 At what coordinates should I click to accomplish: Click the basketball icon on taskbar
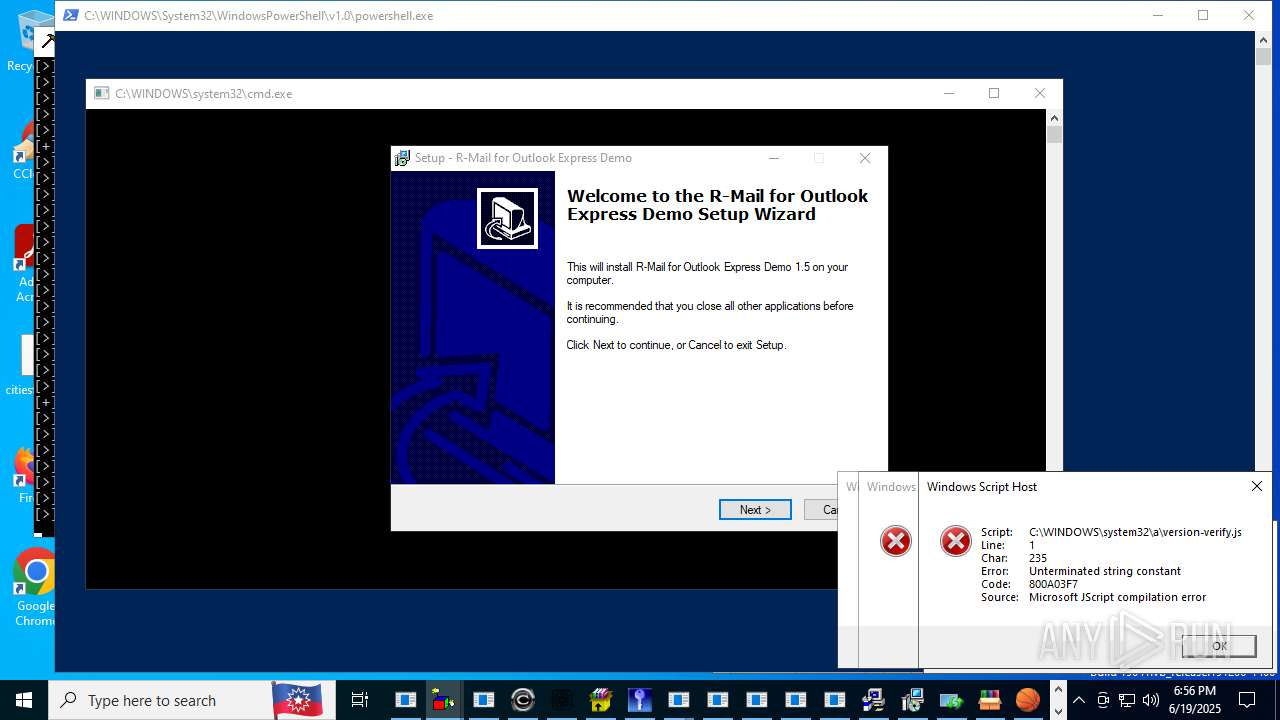tap(1028, 700)
